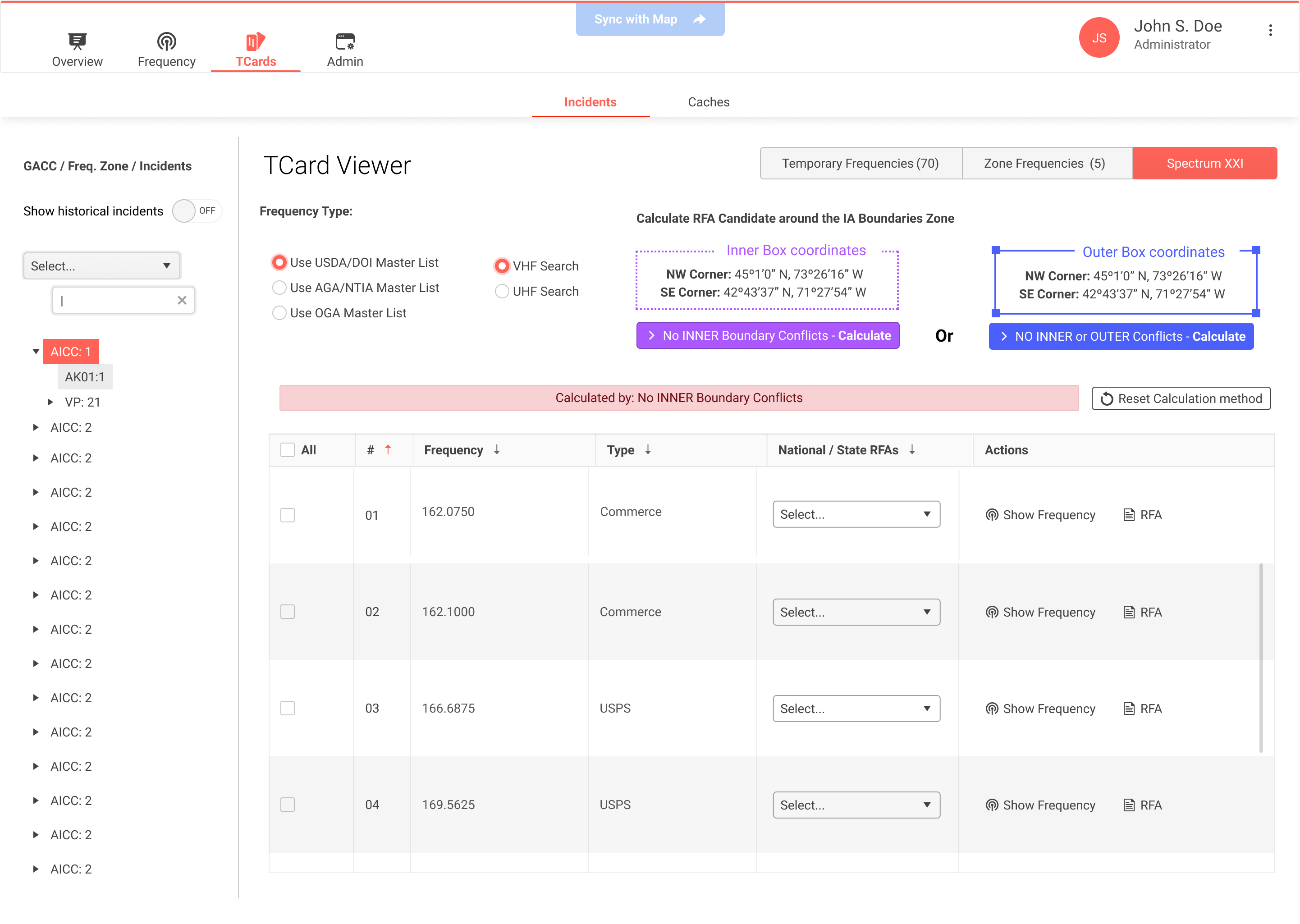The image size is (1300, 924).
Task: Click the table's vertical scrollbar
Action: pos(1261,657)
